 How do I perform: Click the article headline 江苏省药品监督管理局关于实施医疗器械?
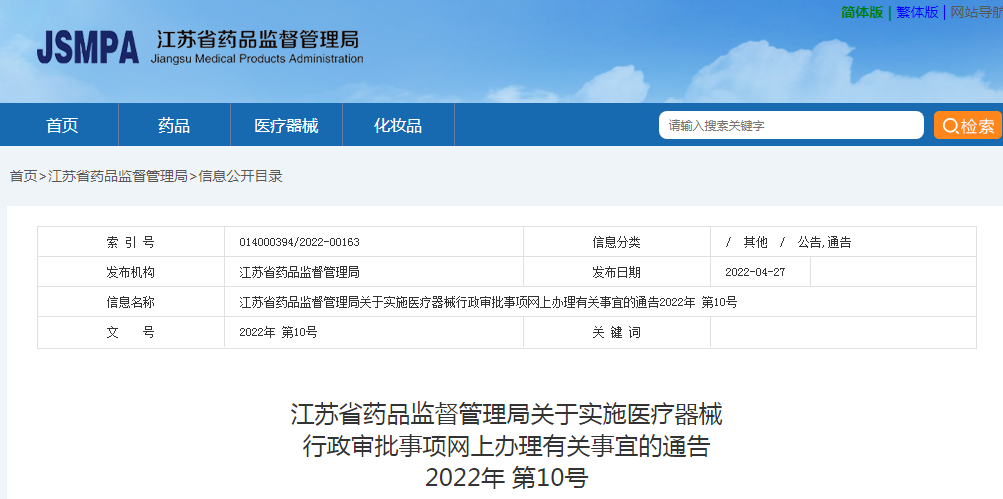[x=507, y=415]
